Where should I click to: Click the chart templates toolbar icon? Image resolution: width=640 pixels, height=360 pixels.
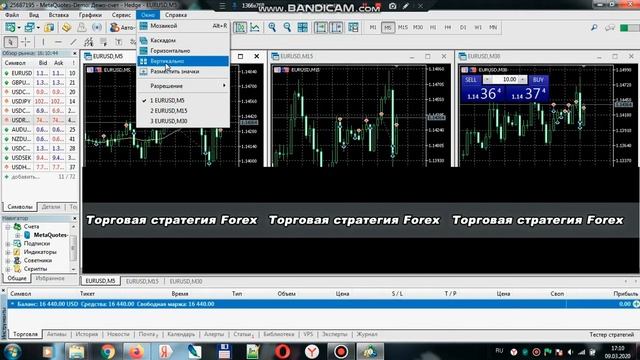coord(353,27)
